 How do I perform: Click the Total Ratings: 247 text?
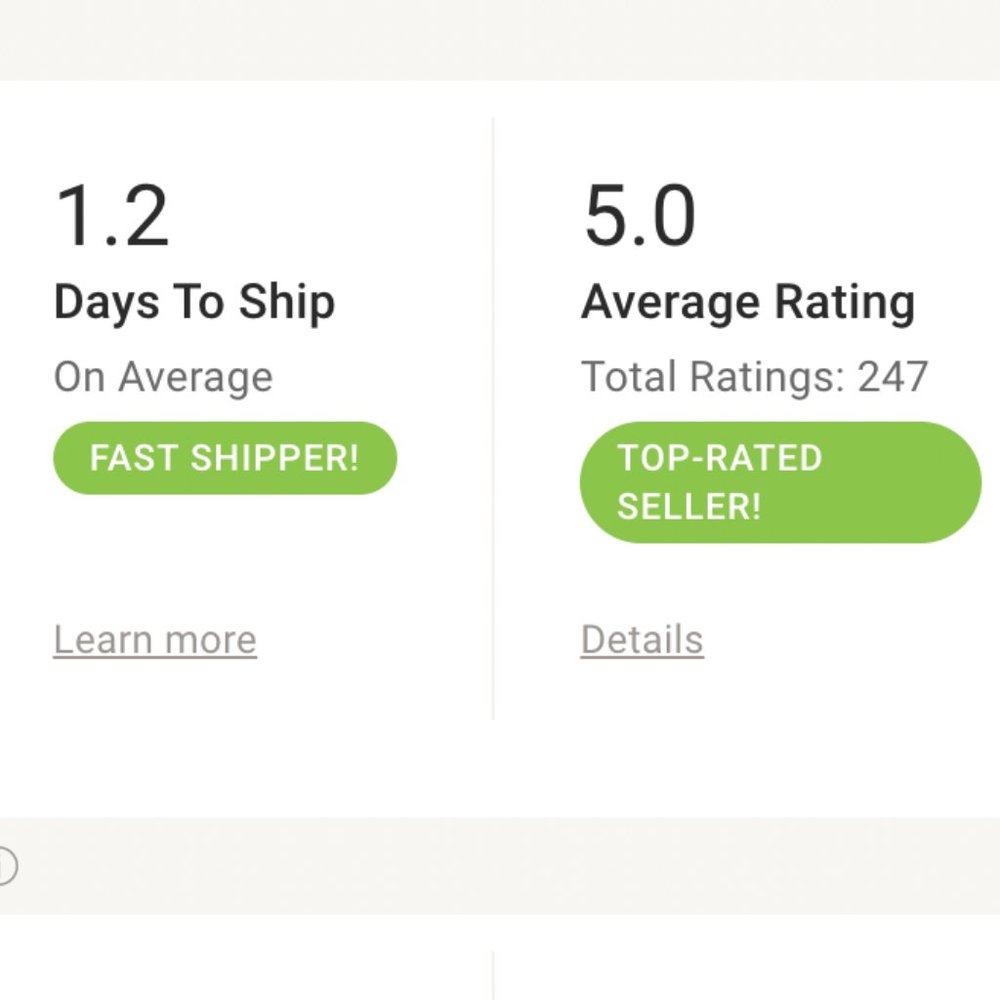pyautogui.click(x=755, y=377)
